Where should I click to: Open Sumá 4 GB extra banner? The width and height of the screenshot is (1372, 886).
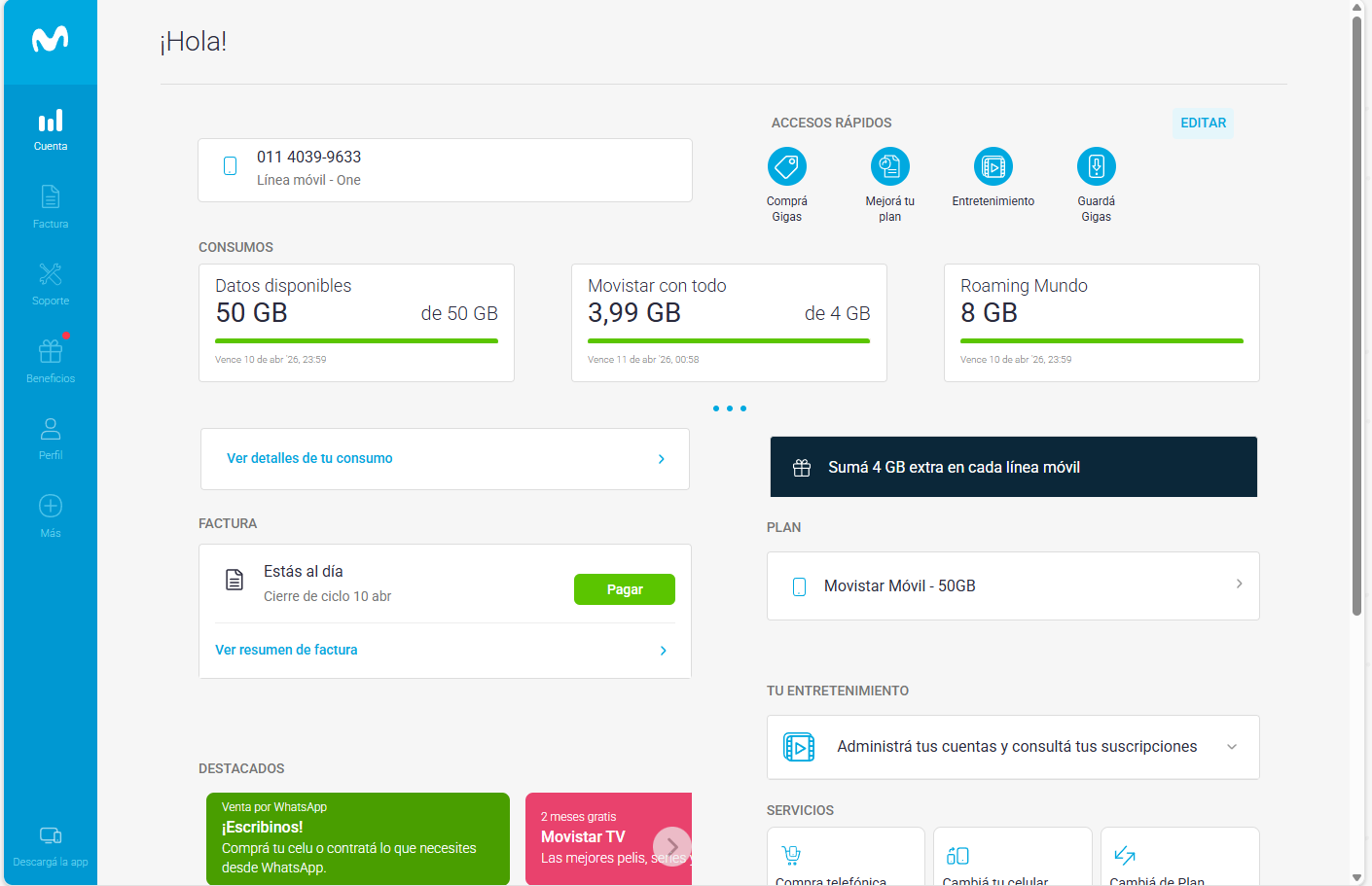[x=1013, y=468]
